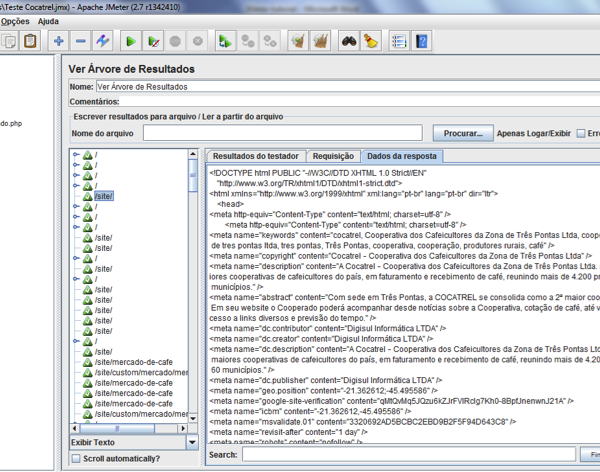The height and width of the screenshot is (472, 600).
Task: Click the Paste clipboard icon
Action: tap(30, 41)
